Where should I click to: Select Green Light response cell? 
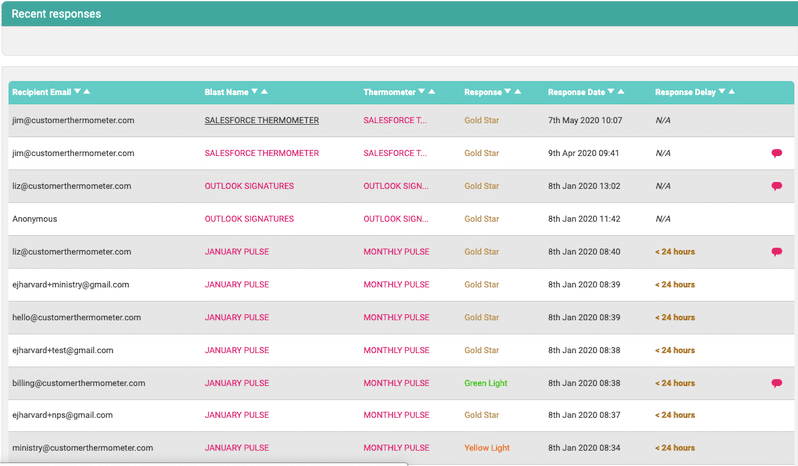click(x=486, y=383)
